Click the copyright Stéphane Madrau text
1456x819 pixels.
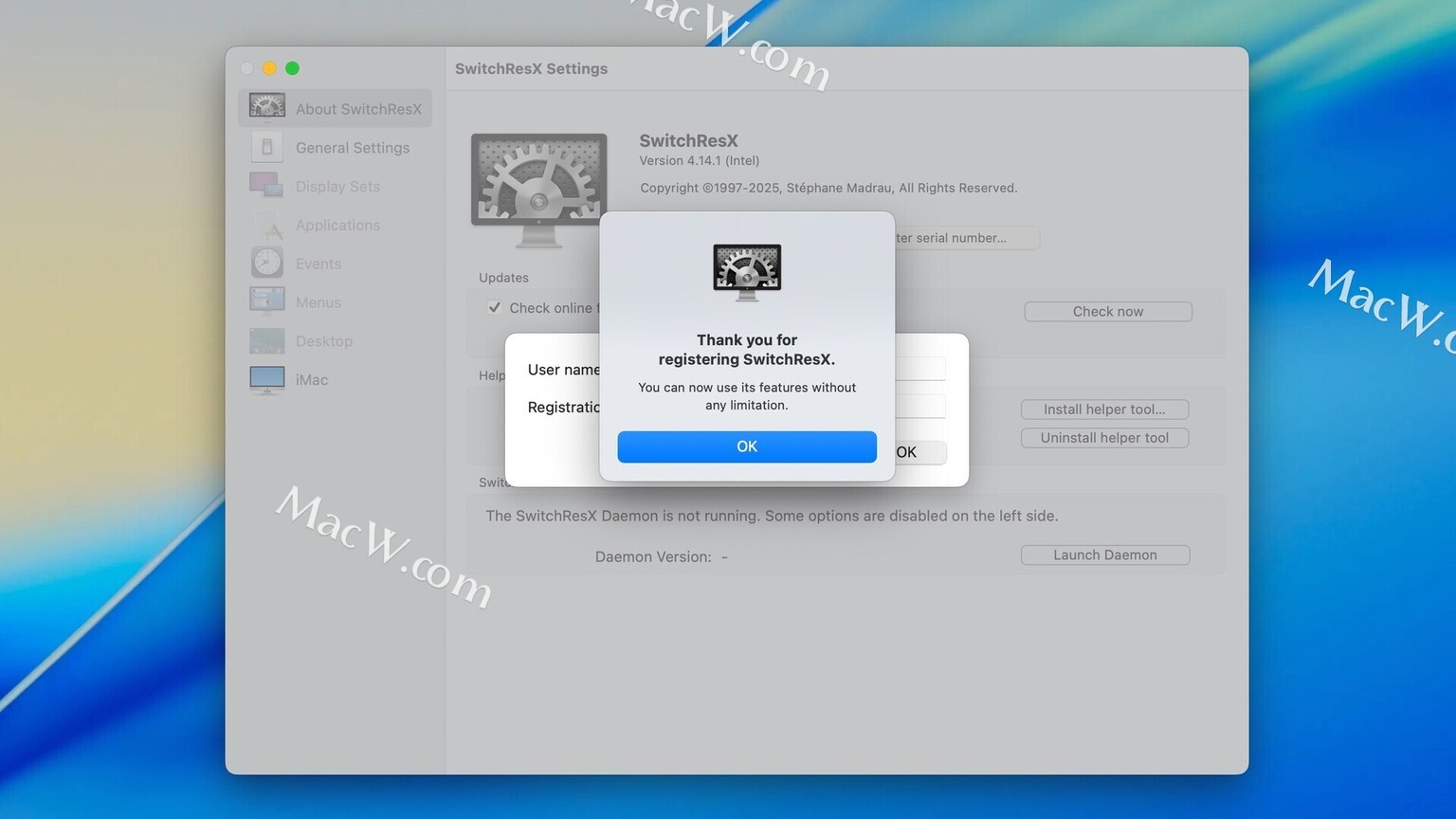[x=828, y=188]
